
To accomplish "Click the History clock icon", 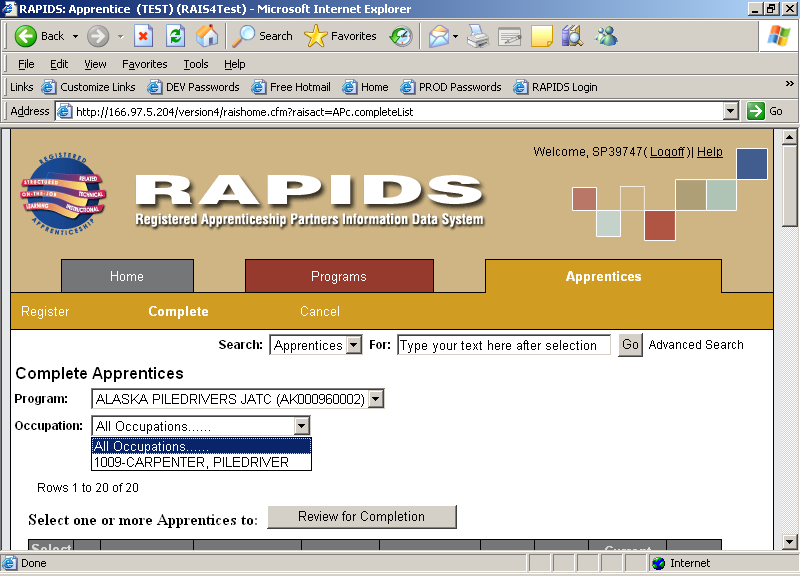I will pyautogui.click(x=401, y=36).
